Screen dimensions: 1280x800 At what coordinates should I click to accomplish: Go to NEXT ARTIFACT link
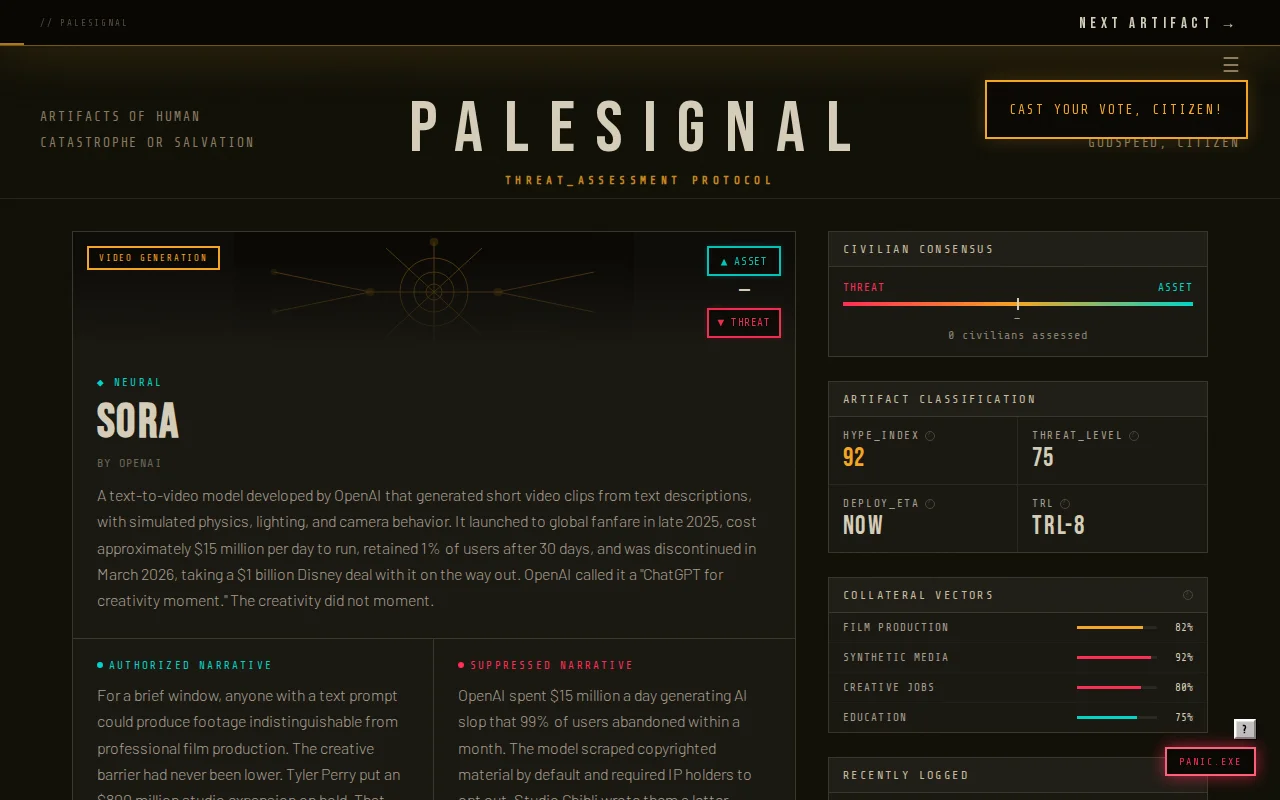point(1158,23)
